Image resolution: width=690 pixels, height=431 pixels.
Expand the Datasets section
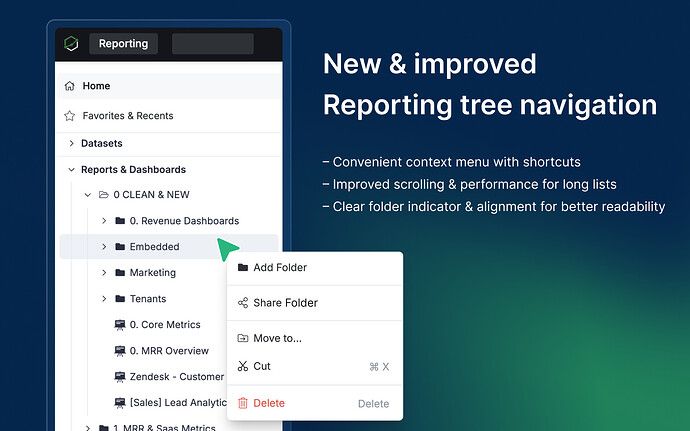point(71,144)
